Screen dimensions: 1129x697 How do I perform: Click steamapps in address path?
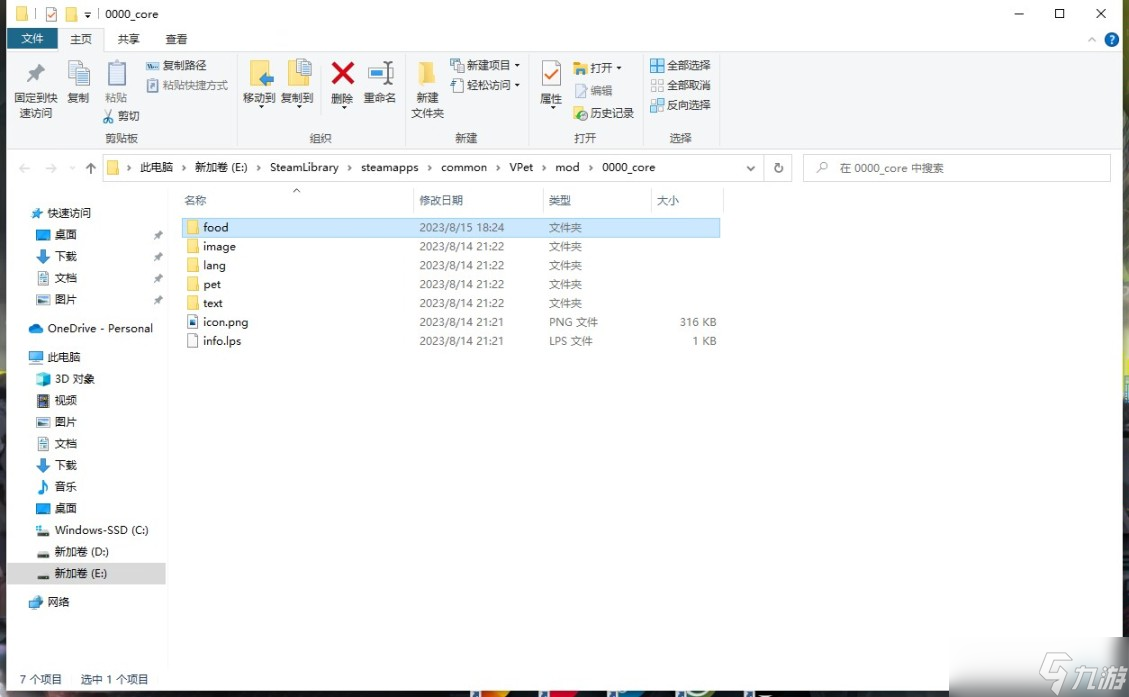coord(390,167)
